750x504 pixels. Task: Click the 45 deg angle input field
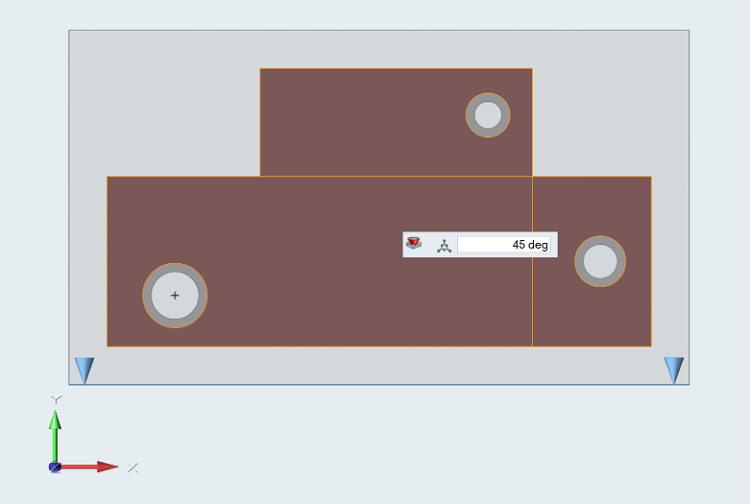504,245
